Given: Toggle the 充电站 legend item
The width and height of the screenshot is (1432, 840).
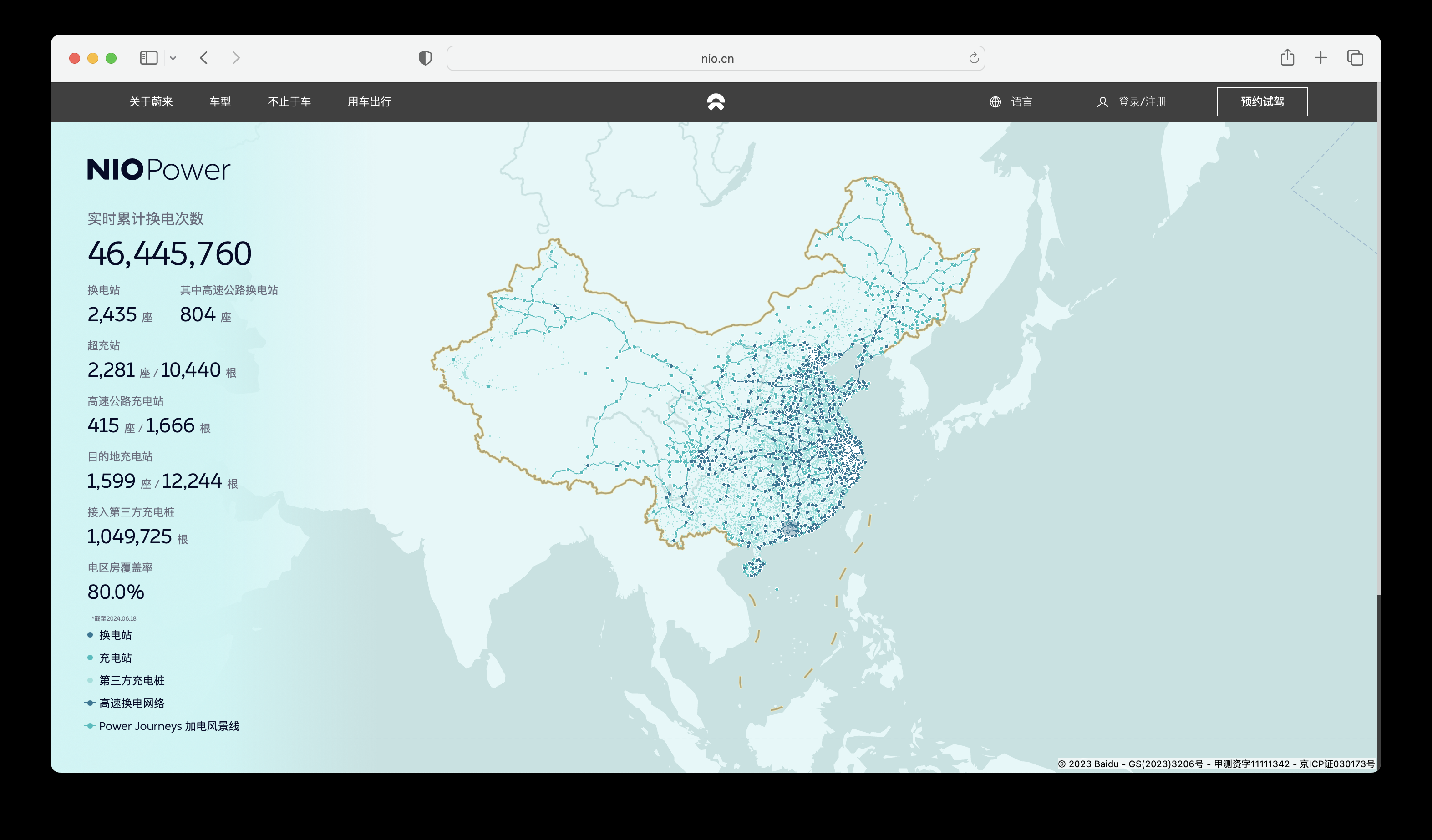Looking at the screenshot, I should click(109, 658).
